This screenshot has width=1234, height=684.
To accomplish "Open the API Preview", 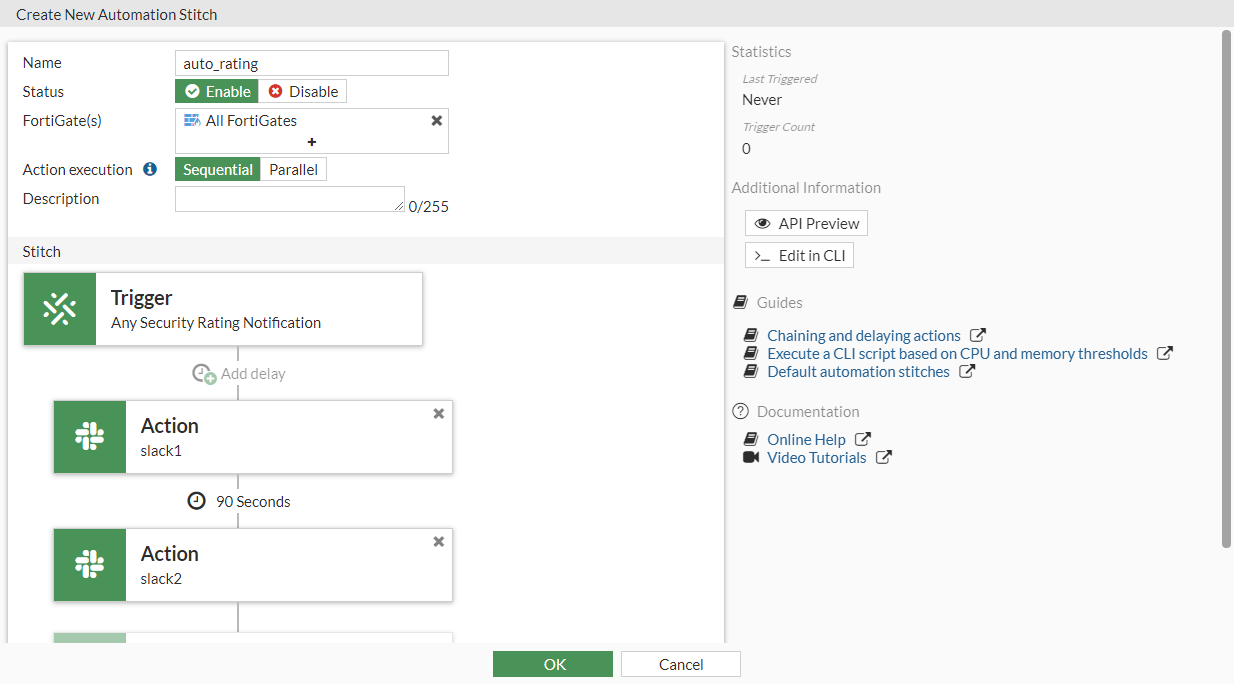I will click(806, 223).
